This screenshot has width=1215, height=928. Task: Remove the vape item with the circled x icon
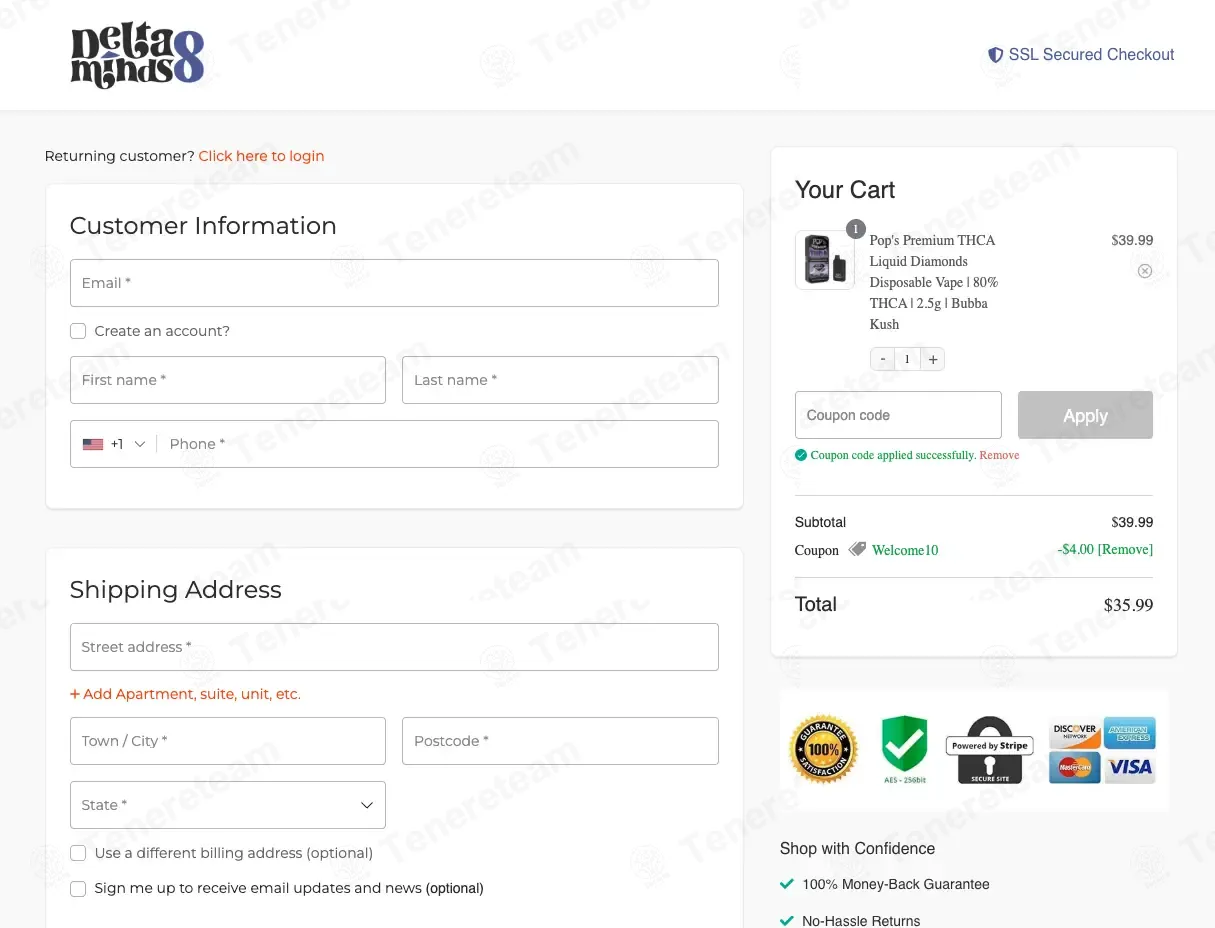1145,271
